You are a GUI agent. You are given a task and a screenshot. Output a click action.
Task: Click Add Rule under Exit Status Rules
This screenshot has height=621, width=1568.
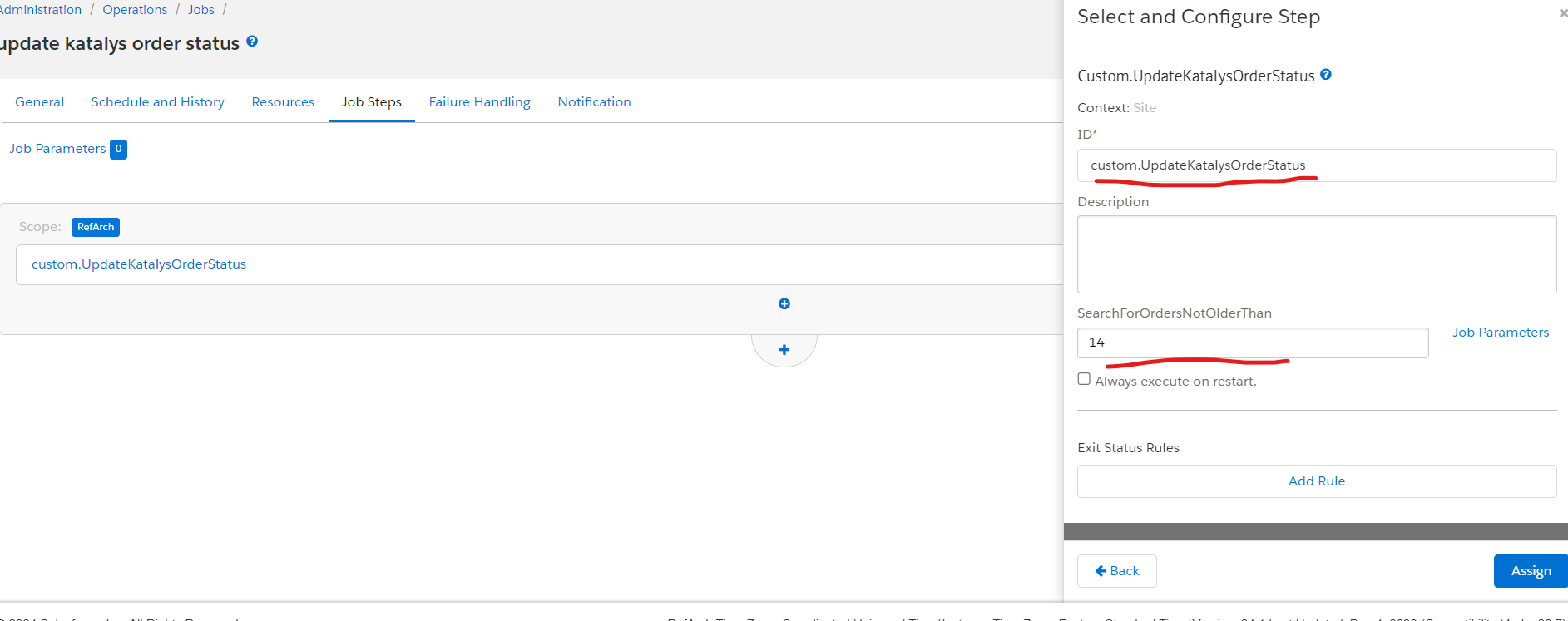click(x=1316, y=481)
